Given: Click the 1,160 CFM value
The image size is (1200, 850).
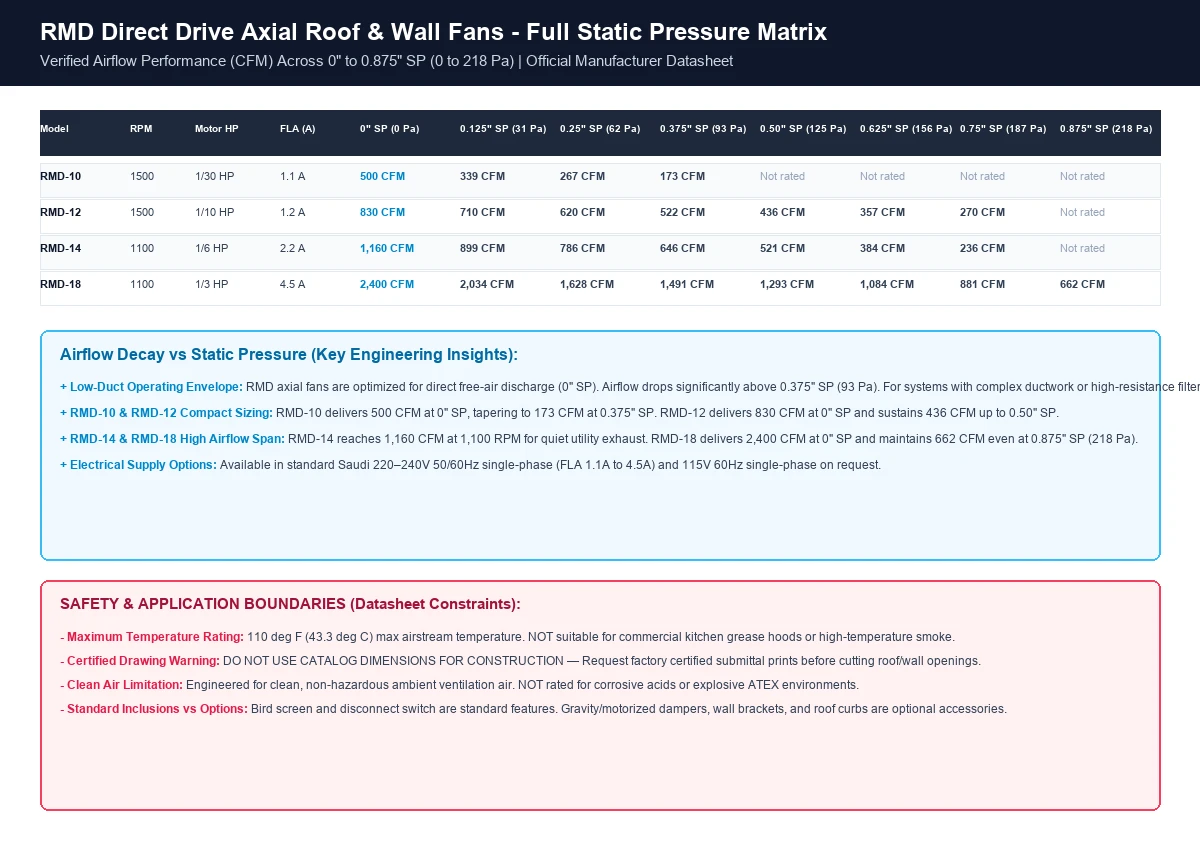Looking at the screenshot, I should [x=387, y=249].
